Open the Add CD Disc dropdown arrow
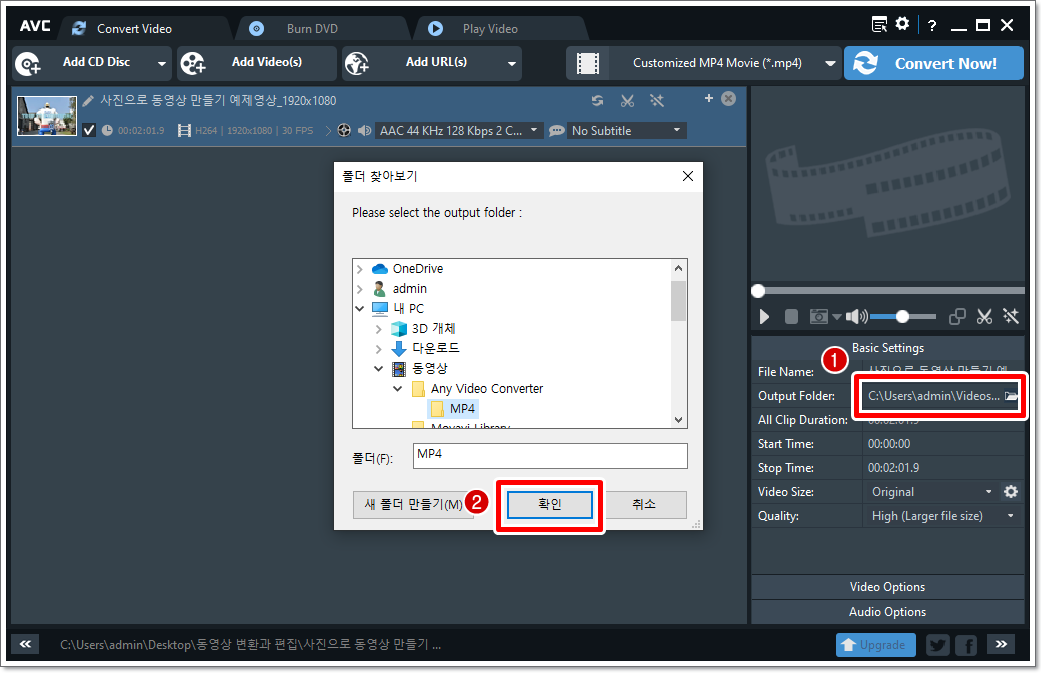1042x673 pixels. 161,64
